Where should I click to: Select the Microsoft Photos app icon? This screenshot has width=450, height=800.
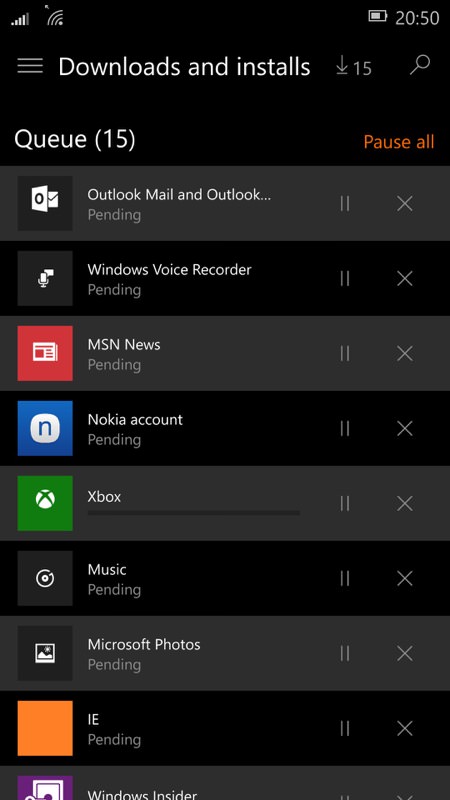[x=45, y=653]
